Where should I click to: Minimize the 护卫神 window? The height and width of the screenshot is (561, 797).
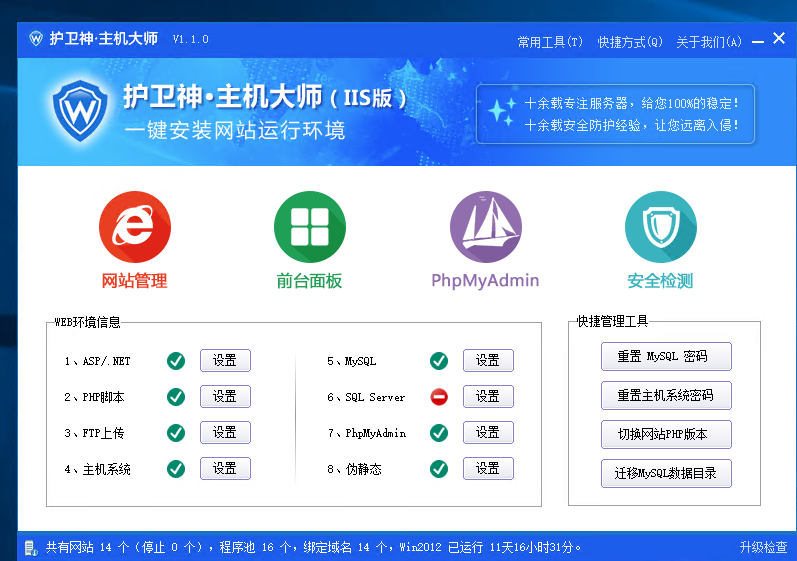(758, 42)
